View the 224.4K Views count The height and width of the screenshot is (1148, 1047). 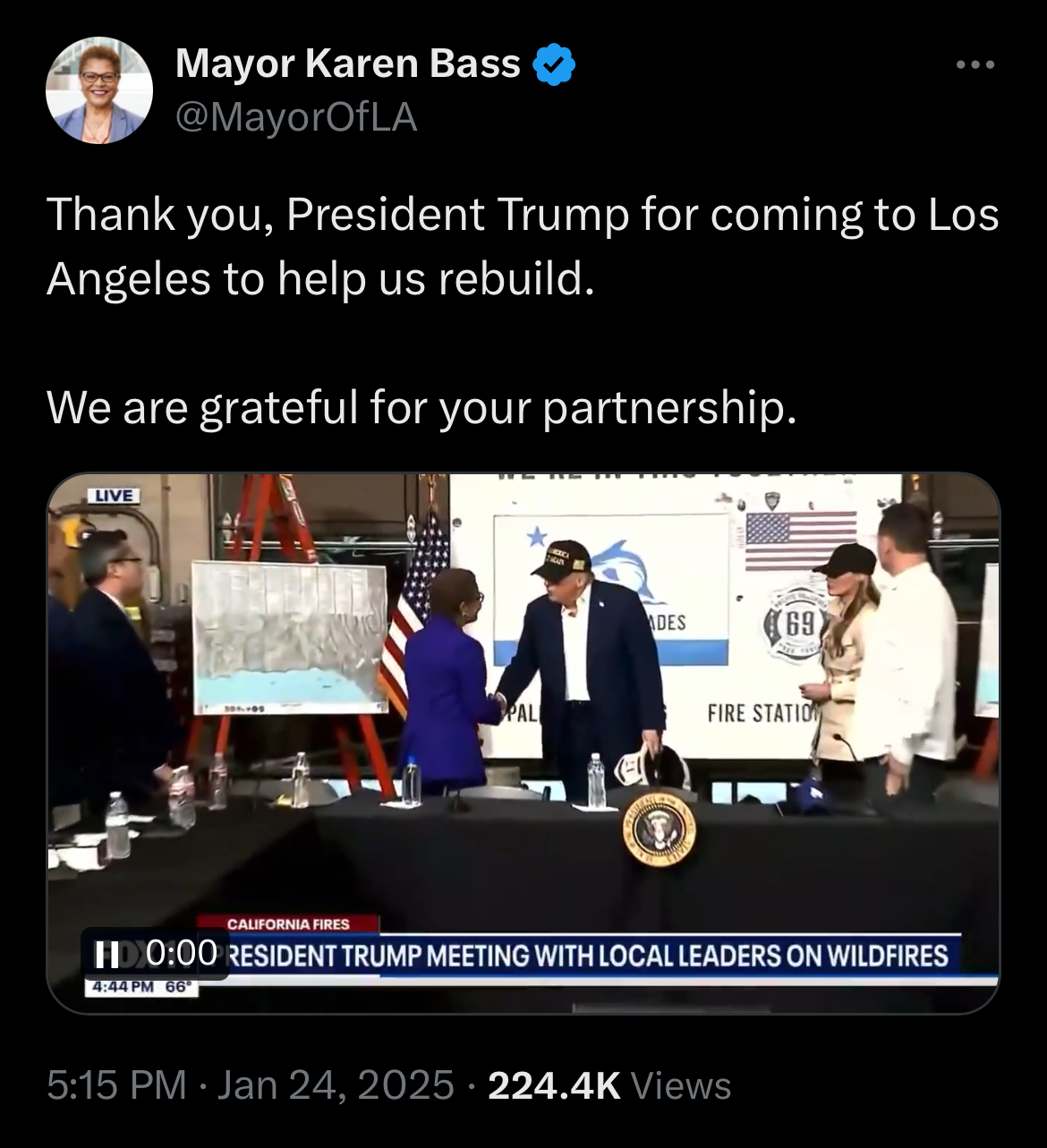(609, 1085)
